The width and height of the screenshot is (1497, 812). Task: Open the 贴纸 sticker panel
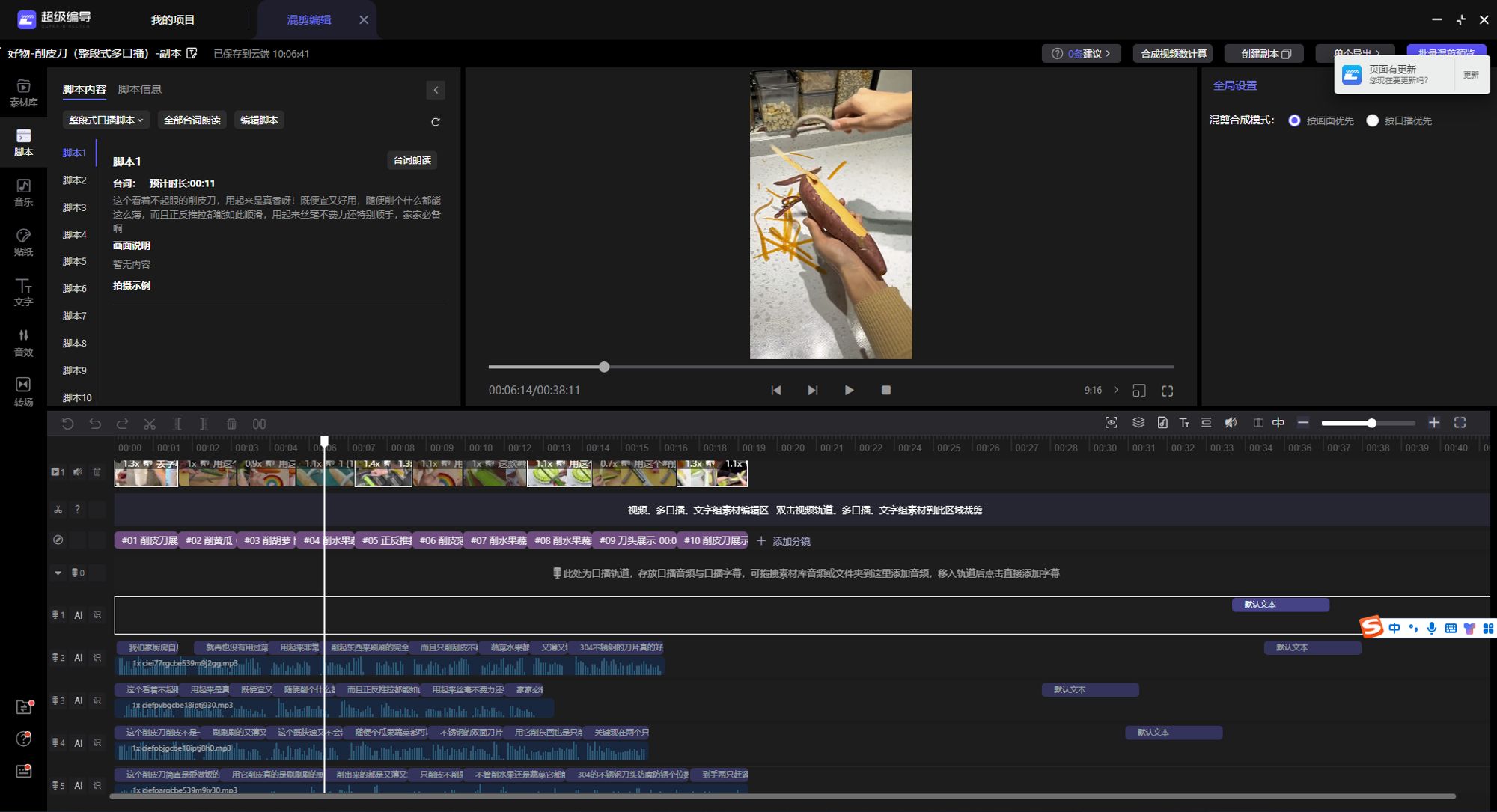coord(23,242)
